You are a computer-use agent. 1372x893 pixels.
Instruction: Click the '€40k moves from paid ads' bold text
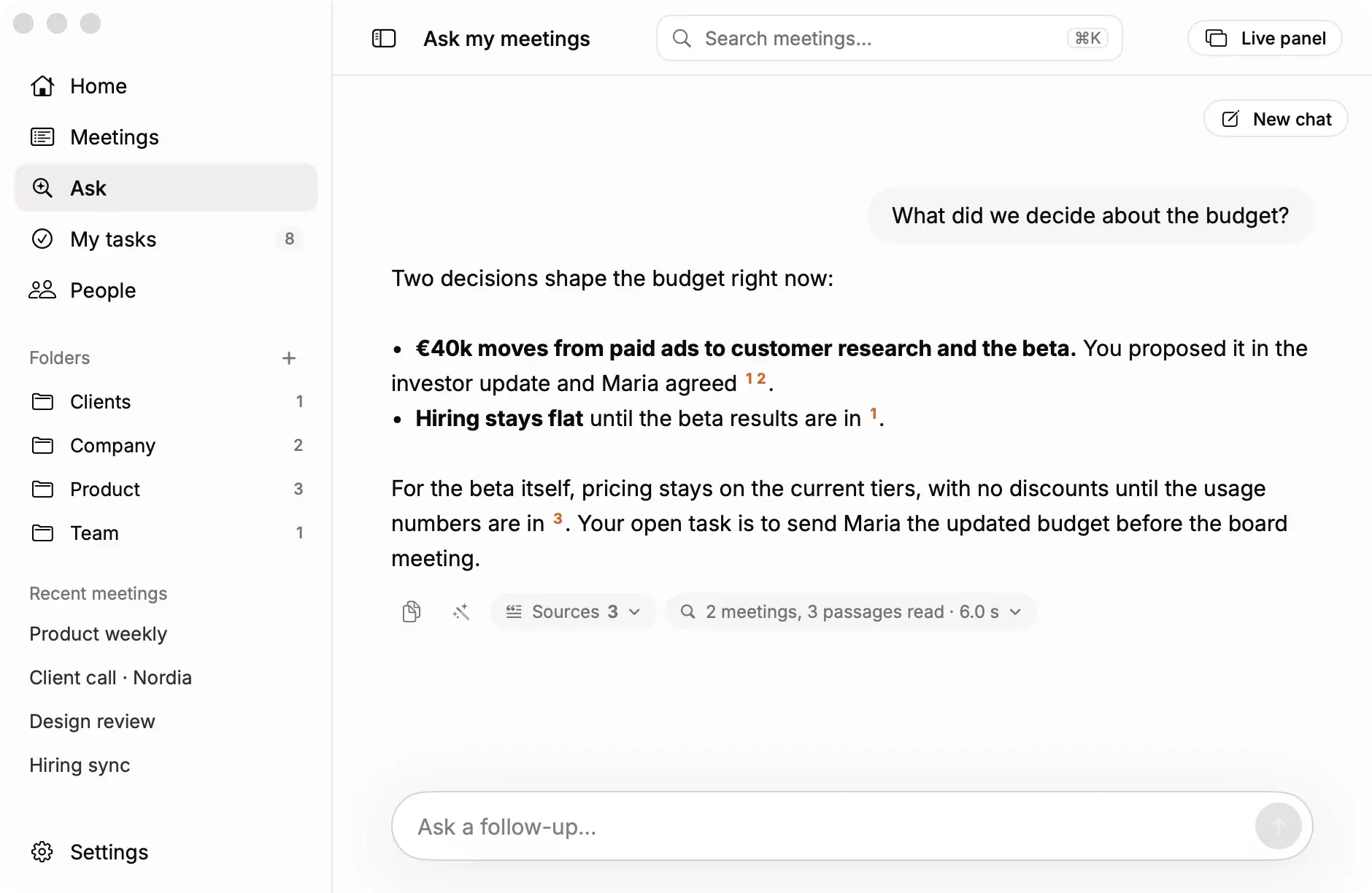click(x=746, y=348)
